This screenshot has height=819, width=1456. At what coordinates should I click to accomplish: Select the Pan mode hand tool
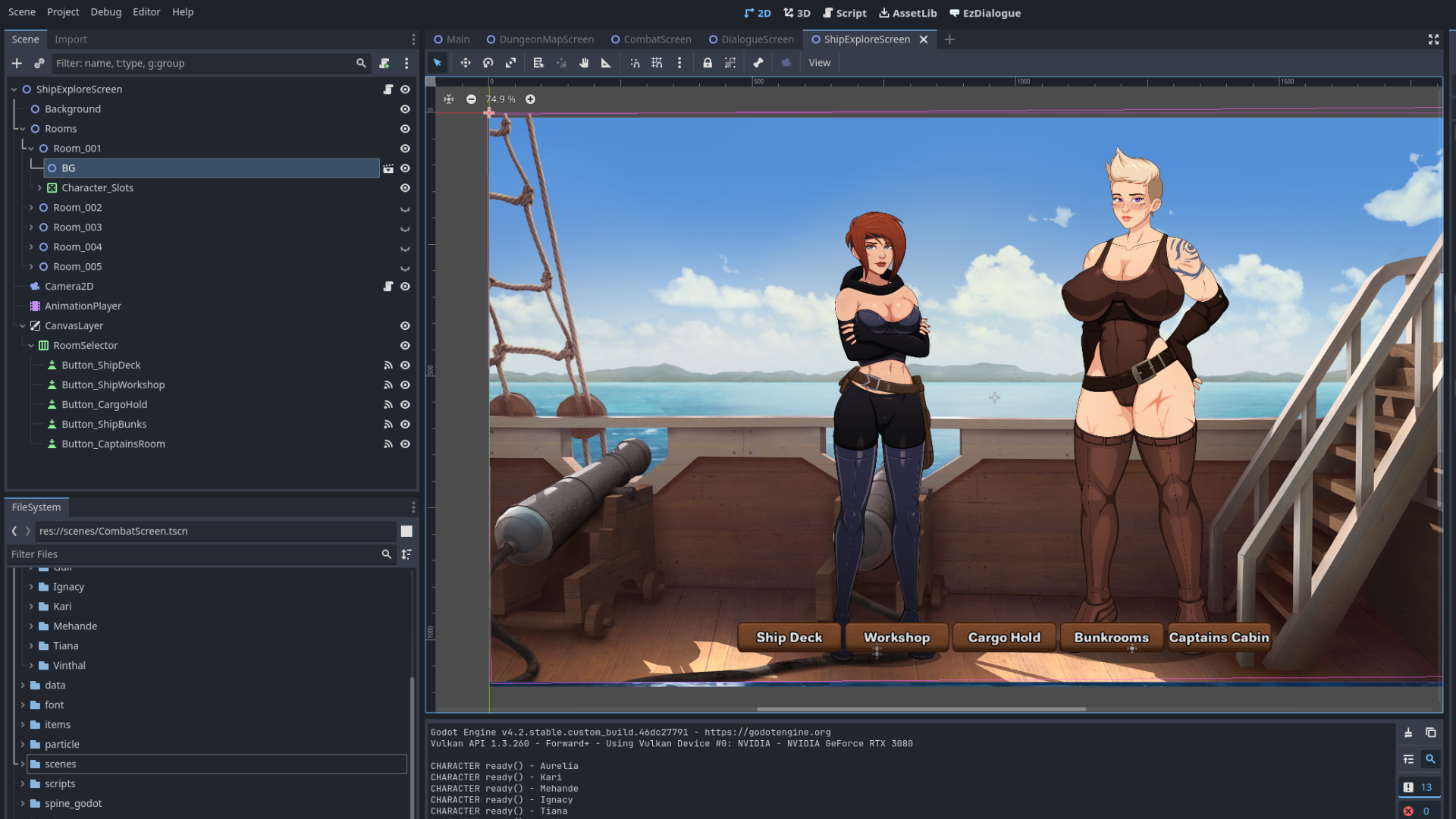(583, 63)
